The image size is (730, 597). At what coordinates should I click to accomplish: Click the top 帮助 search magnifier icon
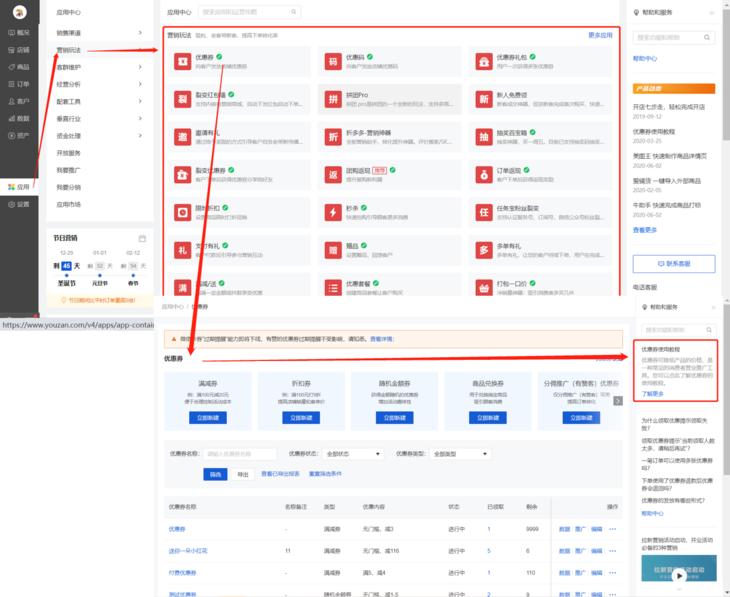707,37
